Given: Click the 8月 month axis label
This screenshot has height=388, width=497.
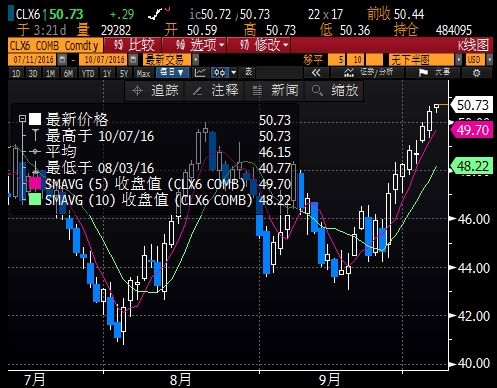Looking at the screenshot, I should (x=180, y=380).
